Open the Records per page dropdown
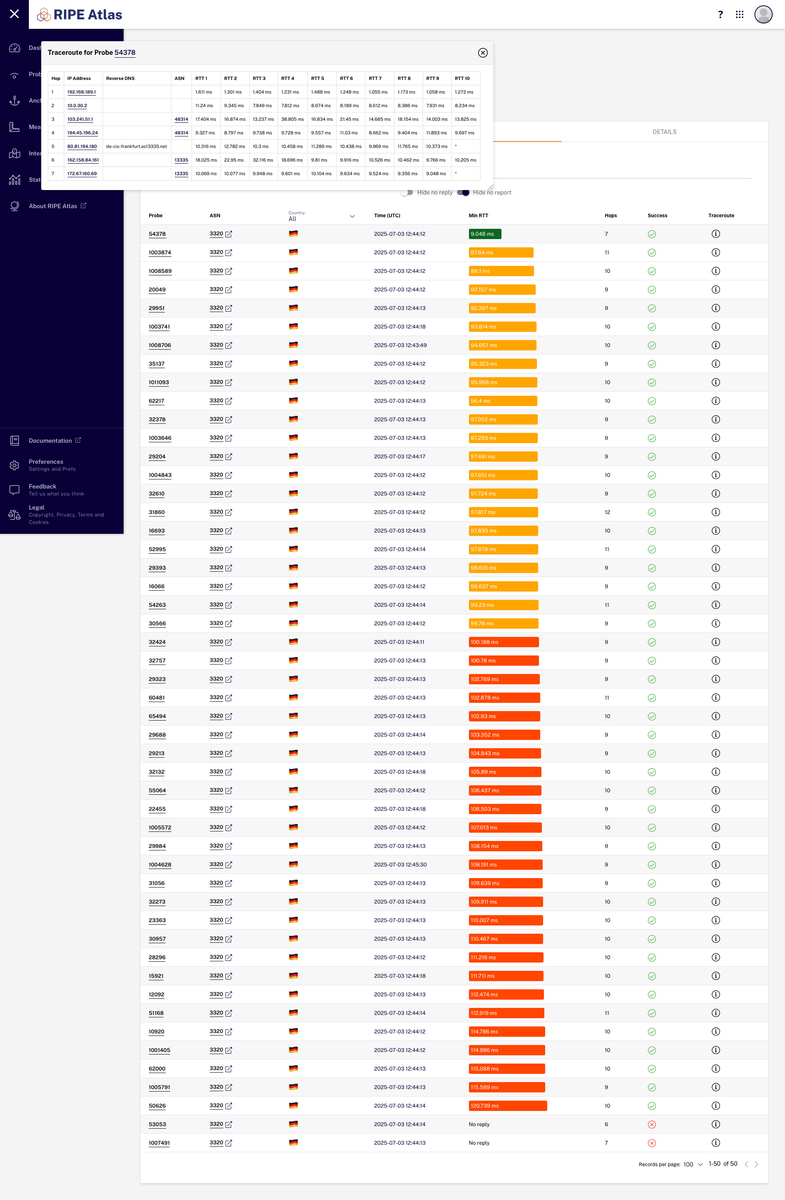Screen dimensions: 785x1200 click(x=694, y=1164)
